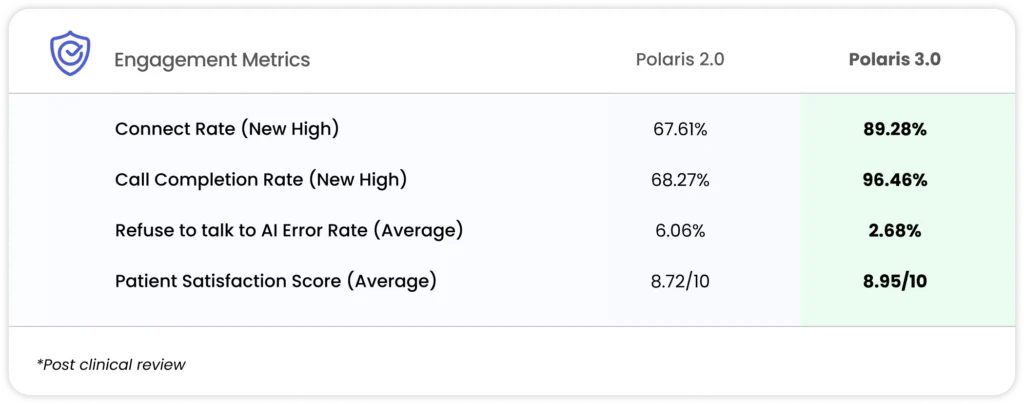Select Refuse to talk to AI Error Rate label

[x=289, y=231]
